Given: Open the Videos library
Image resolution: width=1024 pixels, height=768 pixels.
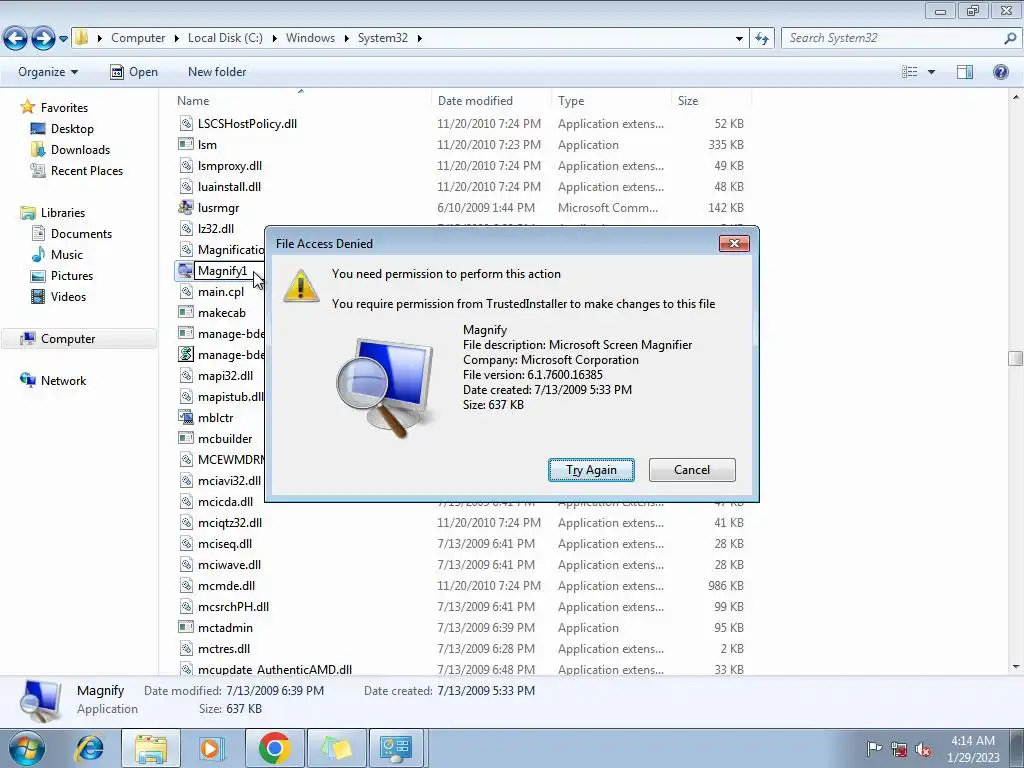Looking at the screenshot, I should pos(68,296).
